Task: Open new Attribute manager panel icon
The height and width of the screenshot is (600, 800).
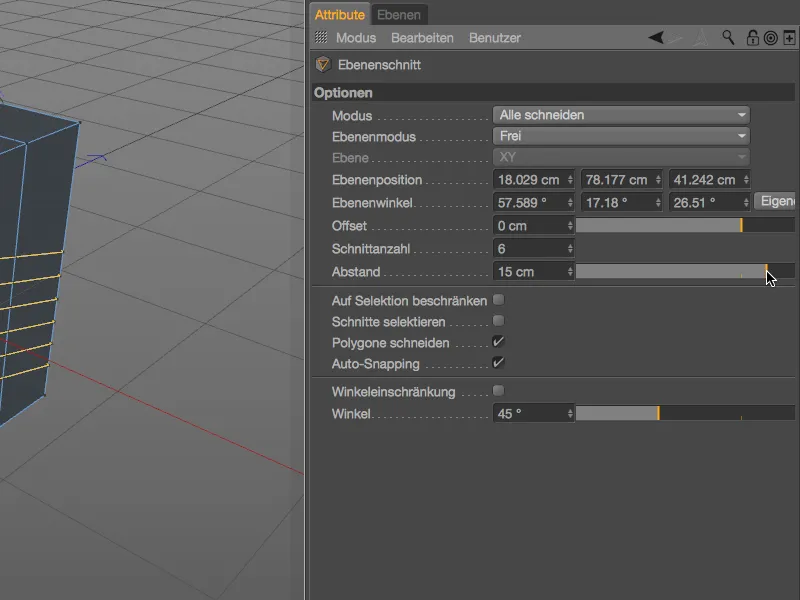Action: click(788, 38)
